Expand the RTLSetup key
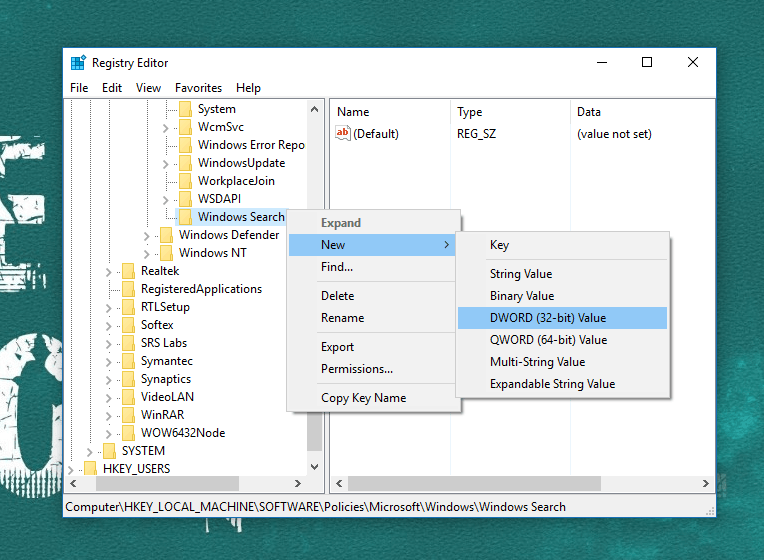This screenshot has width=764, height=560. pyautogui.click(x=109, y=308)
